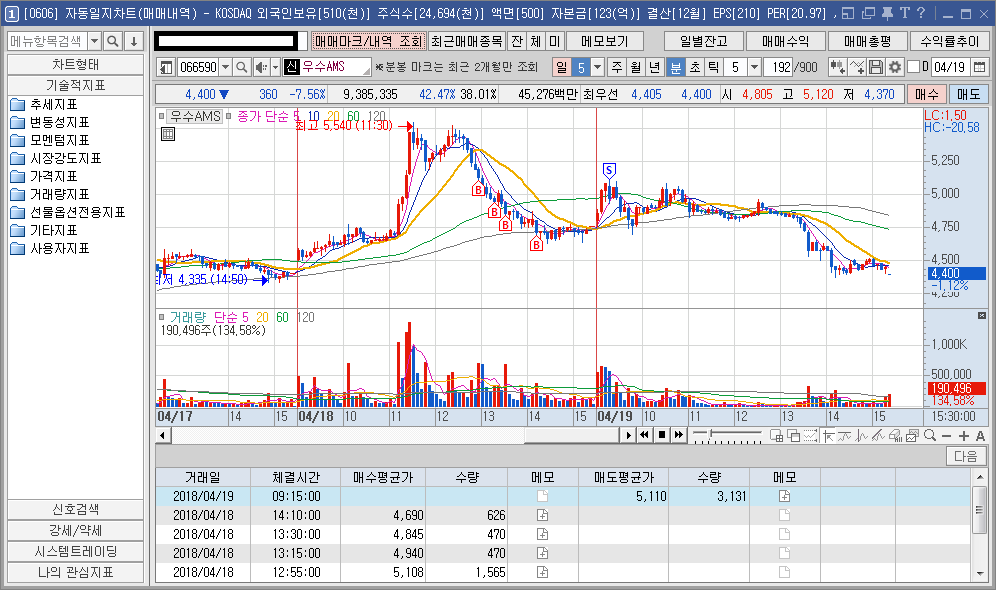Click the overlapping windows icon

click(793, 435)
